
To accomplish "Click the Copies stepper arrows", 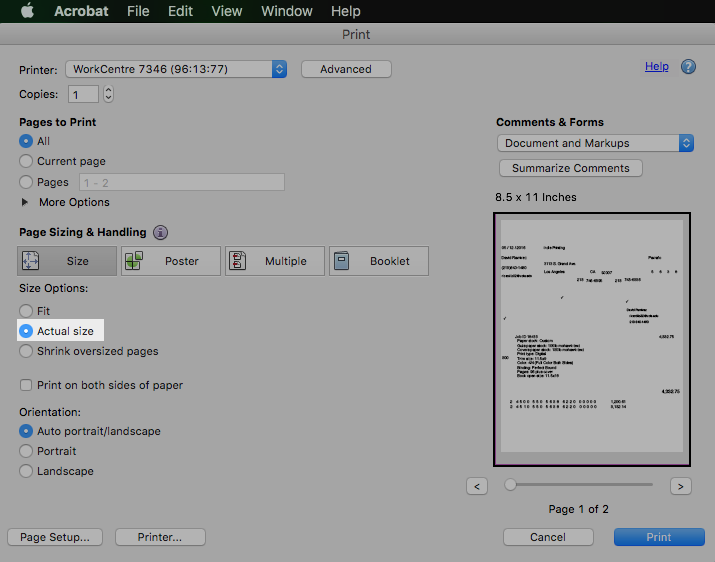I will pyautogui.click(x=108, y=94).
